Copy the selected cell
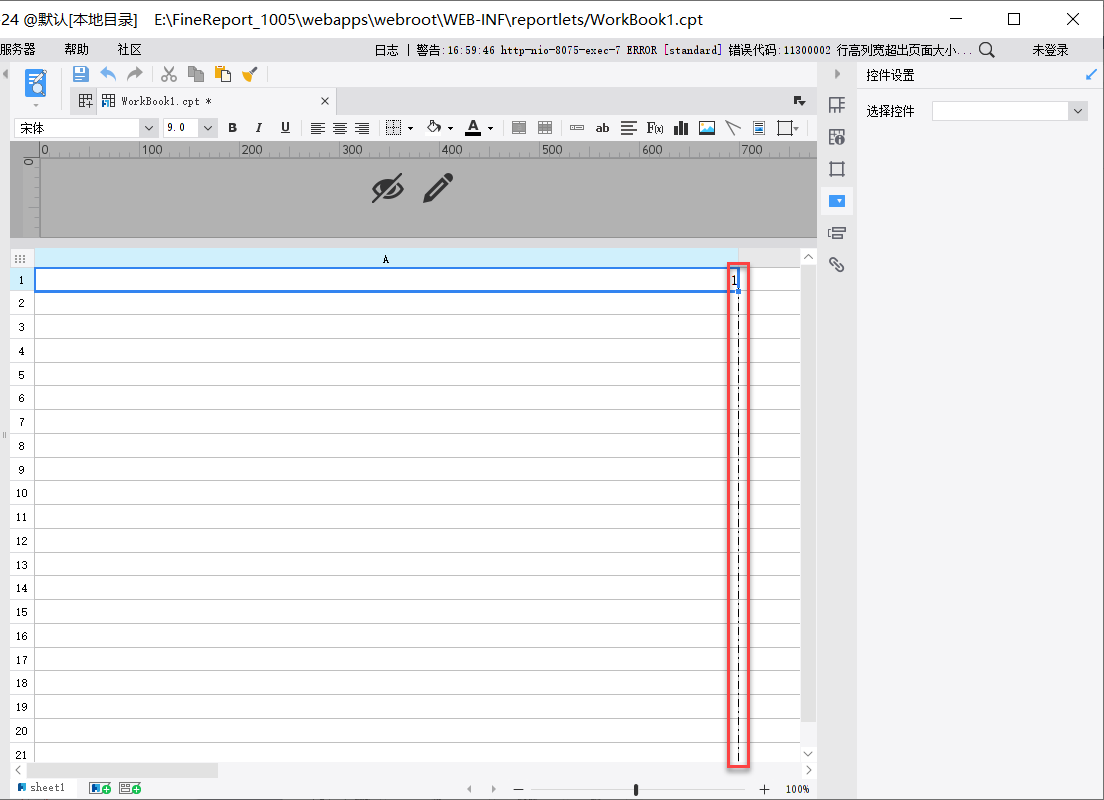 196,74
